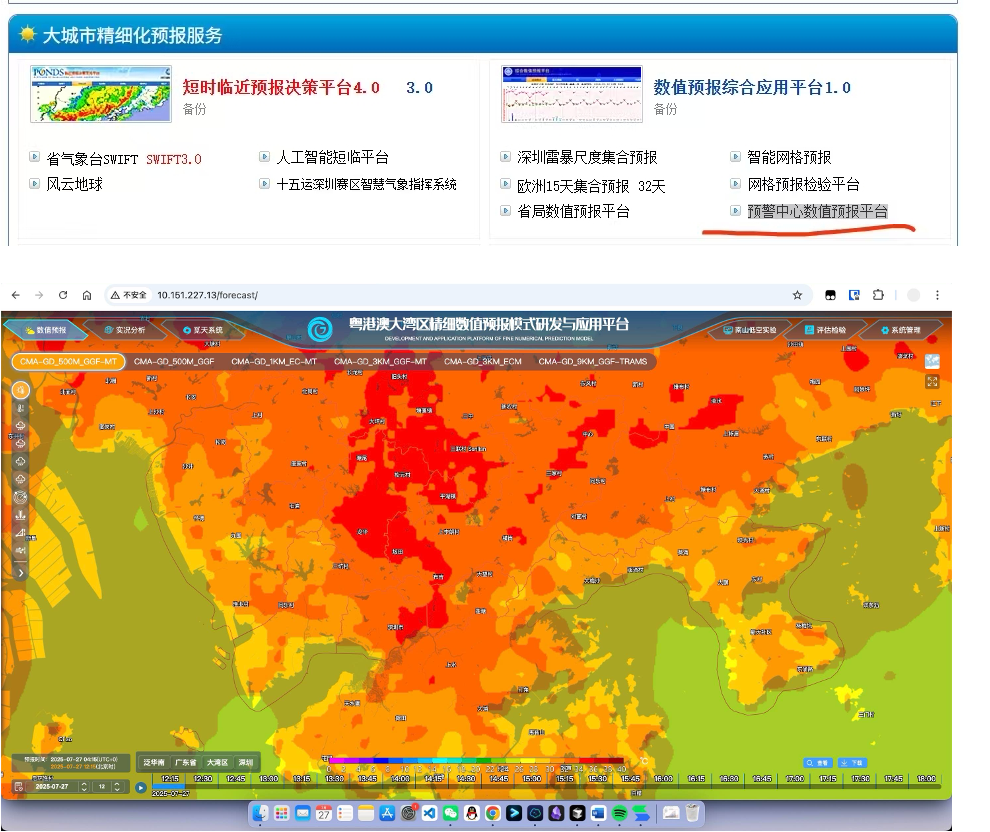Open the basemap layer switcher icon
The width and height of the screenshot is (990, 832).
[932, 361]
